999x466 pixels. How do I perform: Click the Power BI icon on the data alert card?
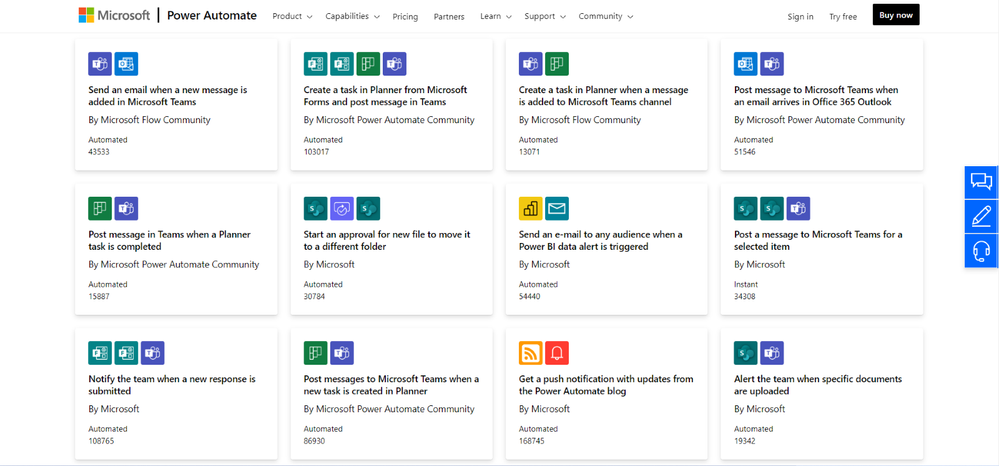(x=530, y=208)
